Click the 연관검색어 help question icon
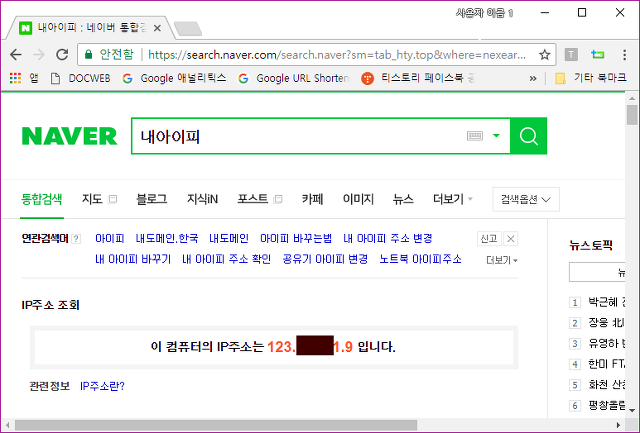Viewport: 640px width, 433px height. (76, 239)
